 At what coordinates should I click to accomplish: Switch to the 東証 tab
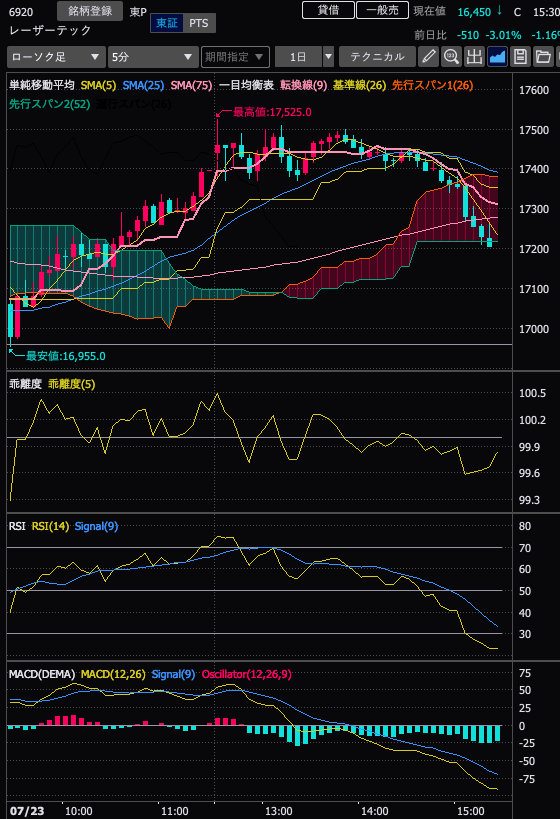coord(167,23)
